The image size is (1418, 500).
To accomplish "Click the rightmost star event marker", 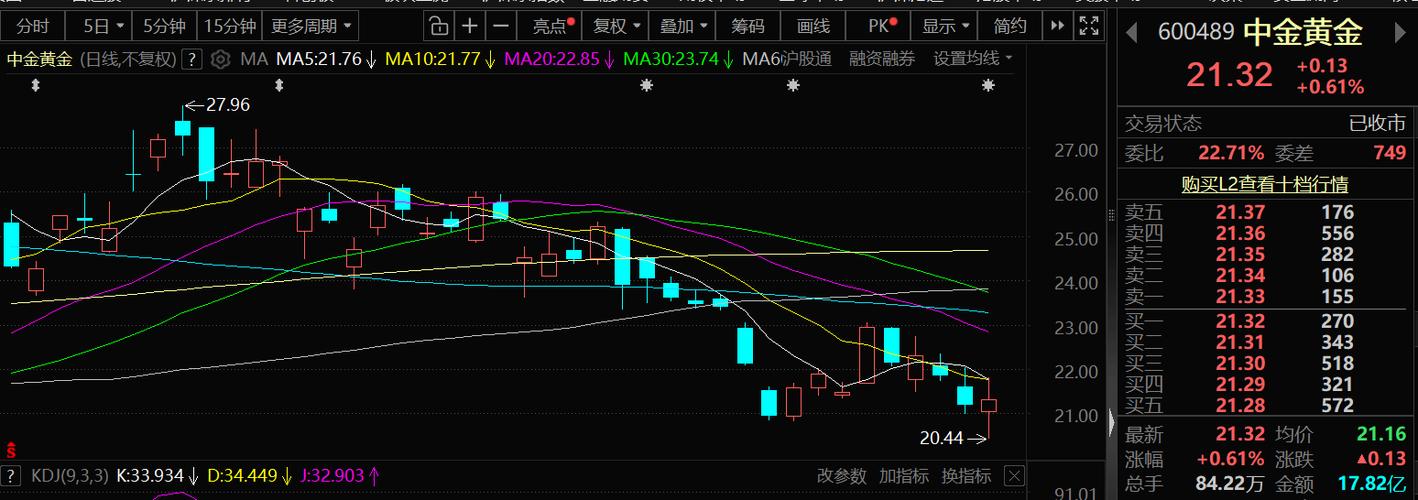I will click(x=988, y=86).
